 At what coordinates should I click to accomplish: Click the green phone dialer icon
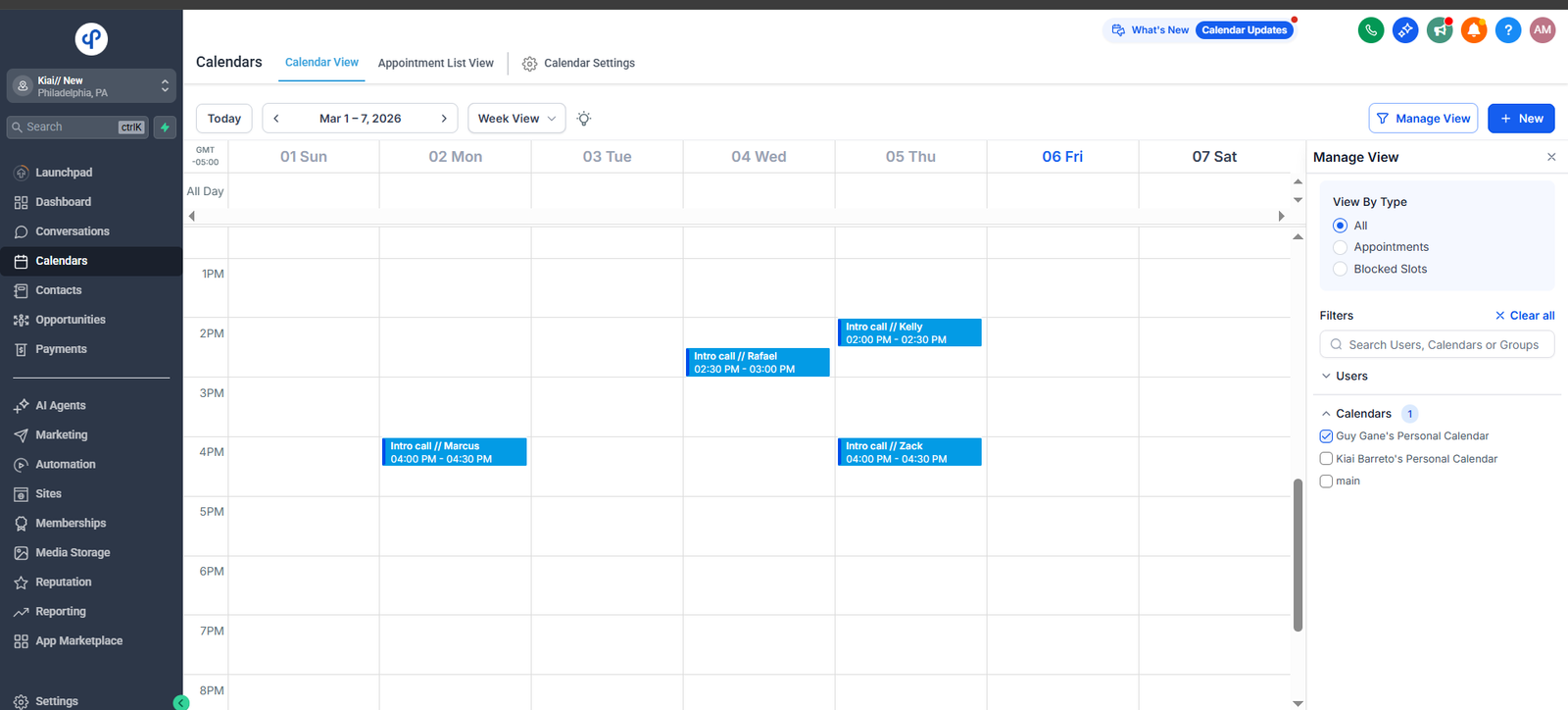(1371, 30)
